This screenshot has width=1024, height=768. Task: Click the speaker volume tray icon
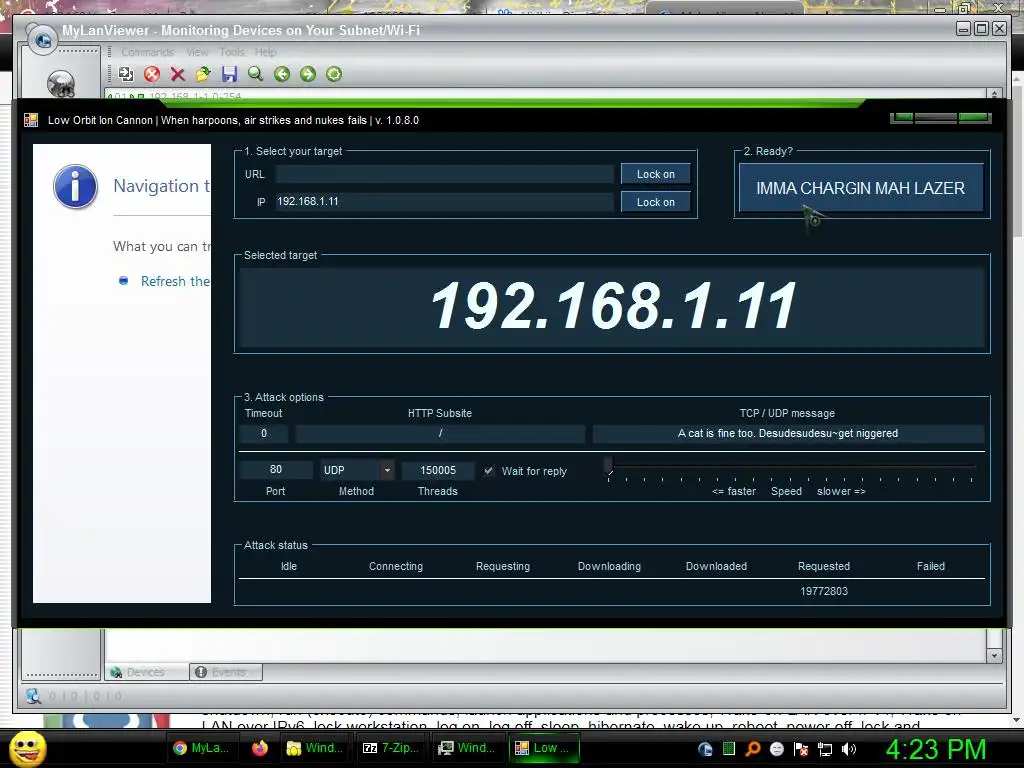(x=849, y=749)
